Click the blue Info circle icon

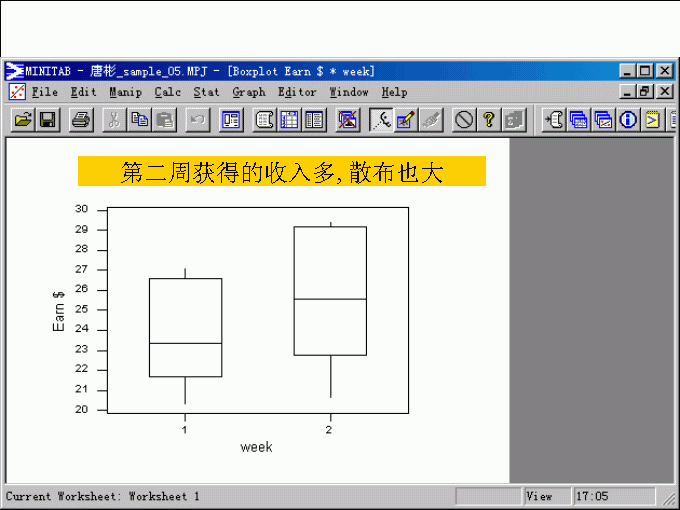[x=628, y=120]
